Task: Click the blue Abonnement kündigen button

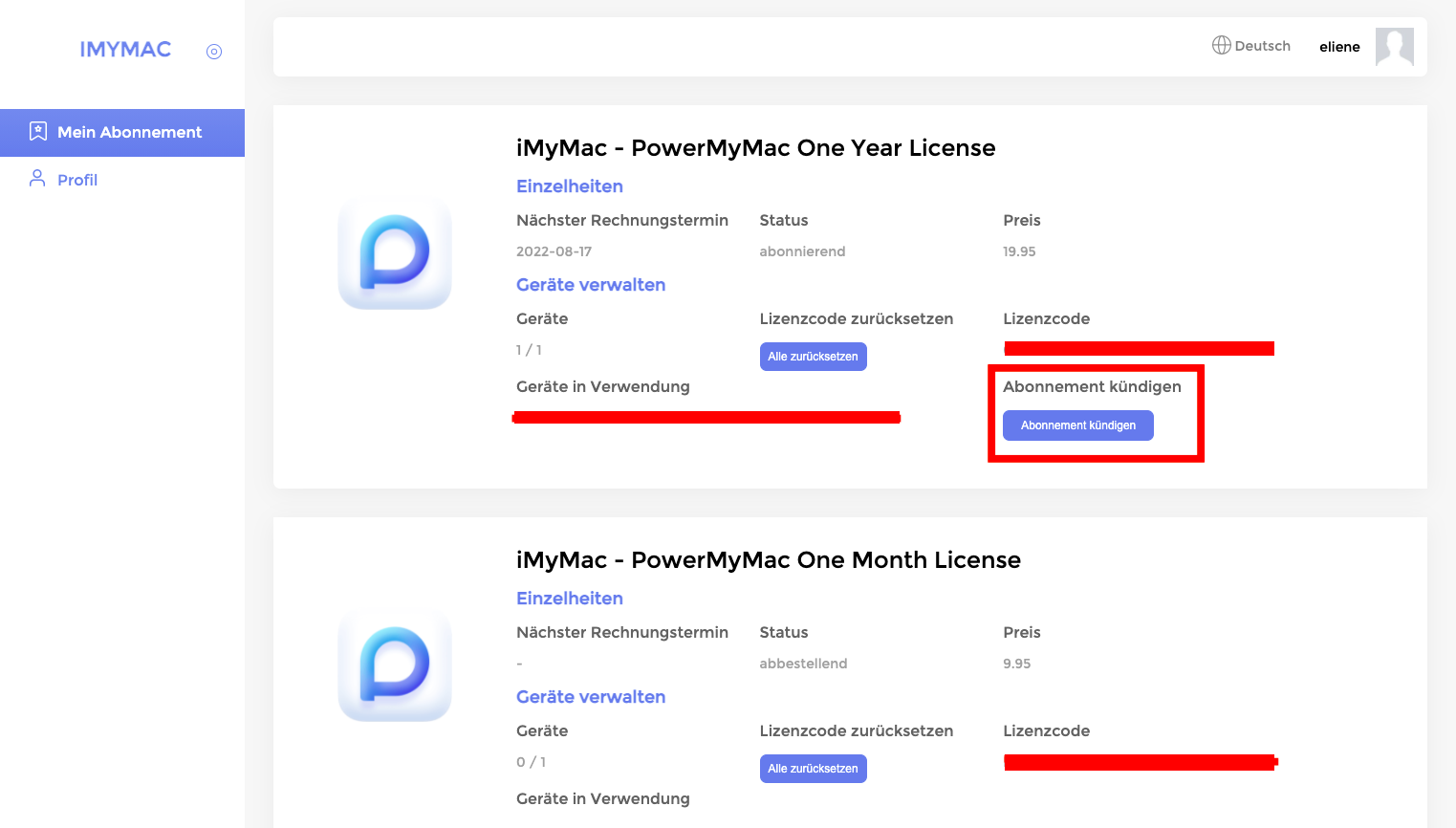Action: pos(1078,425)
